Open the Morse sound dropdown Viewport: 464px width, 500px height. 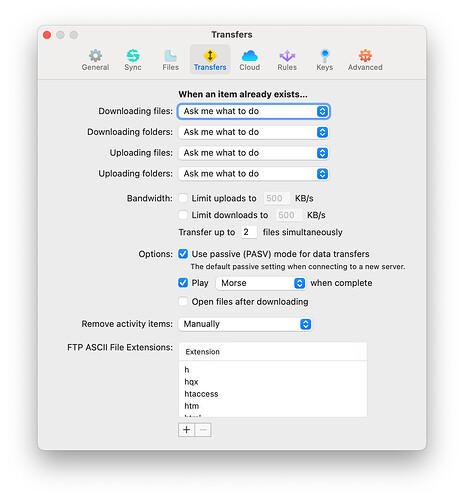[x=261, y=283]
